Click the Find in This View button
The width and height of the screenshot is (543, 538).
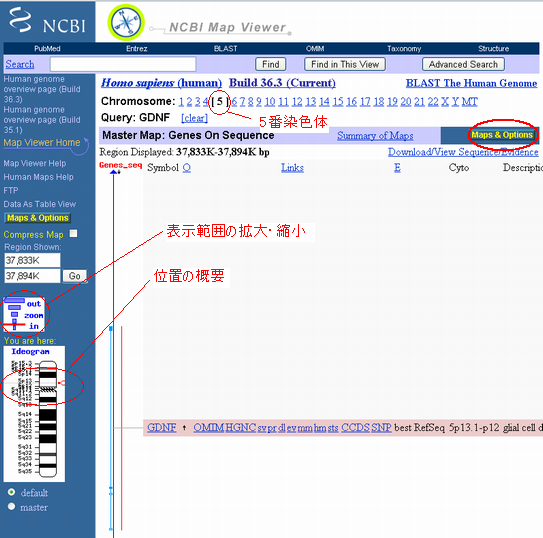[345, 64]
